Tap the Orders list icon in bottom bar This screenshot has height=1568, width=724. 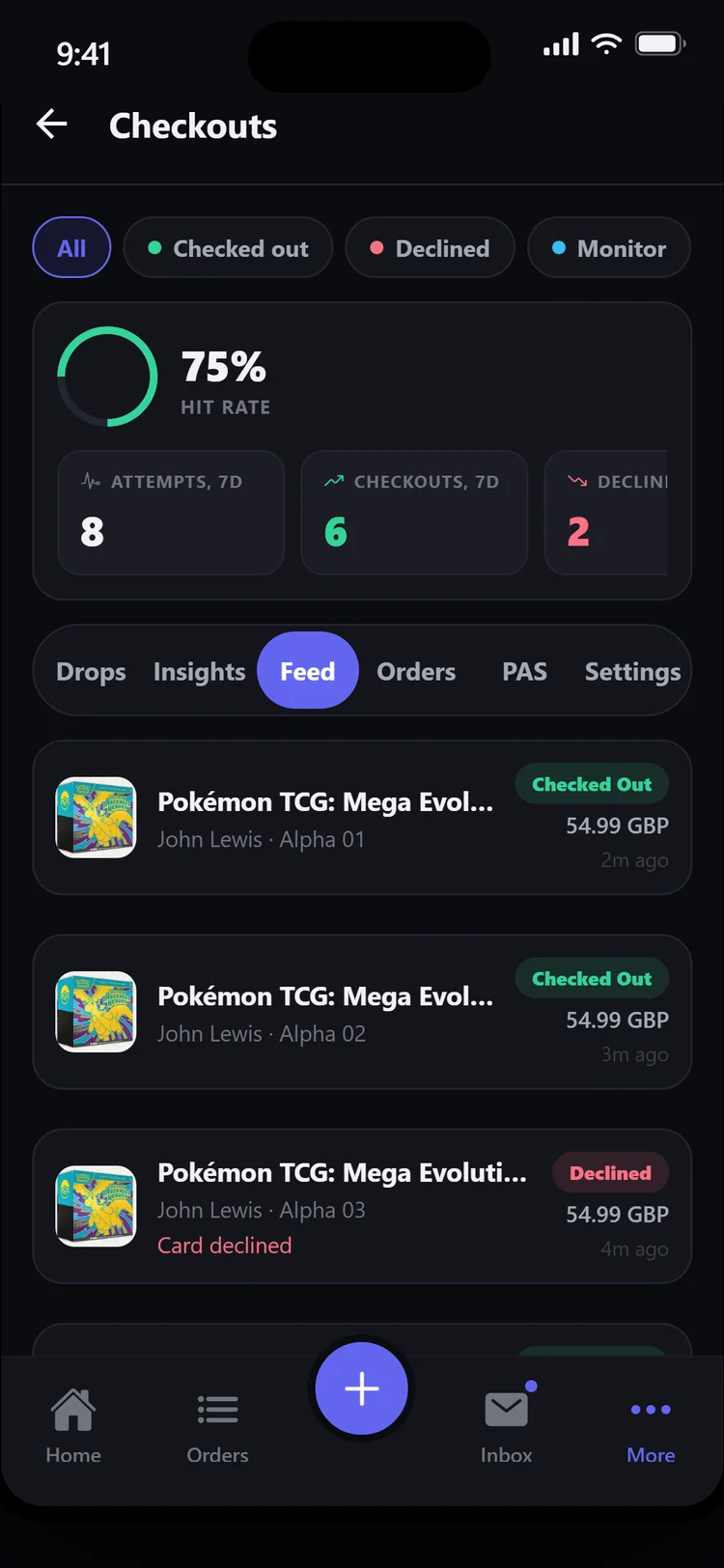(x=217, y=1410)
